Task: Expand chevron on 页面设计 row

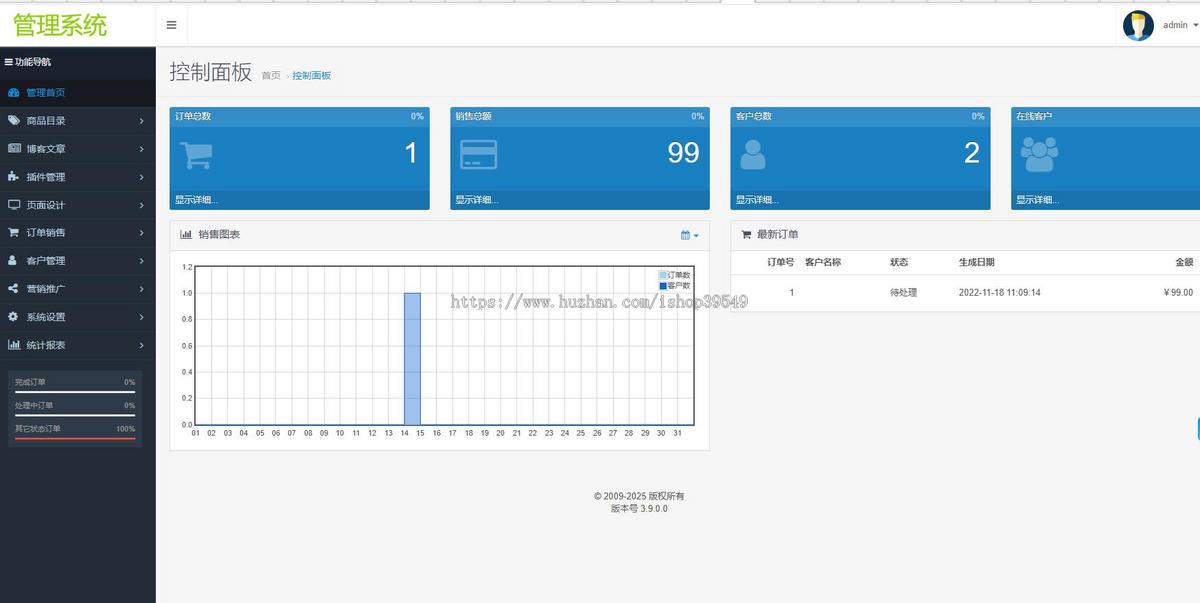Action: [141, 205]
